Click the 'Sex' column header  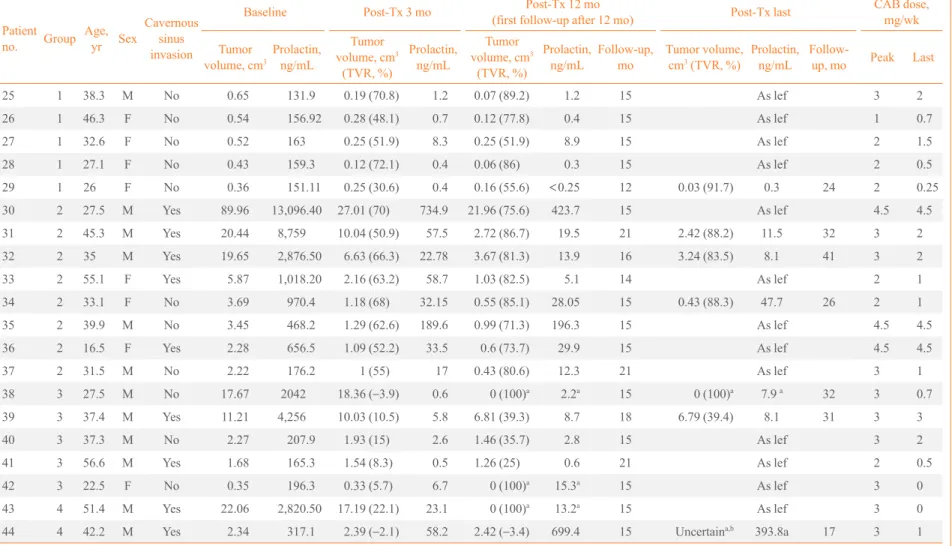click(x=128, y=38)
